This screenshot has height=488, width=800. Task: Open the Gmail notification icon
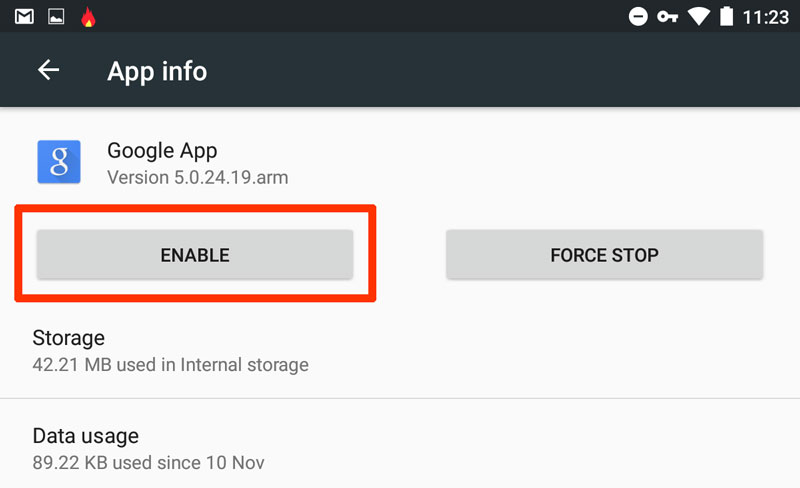[x=24, y=17]
